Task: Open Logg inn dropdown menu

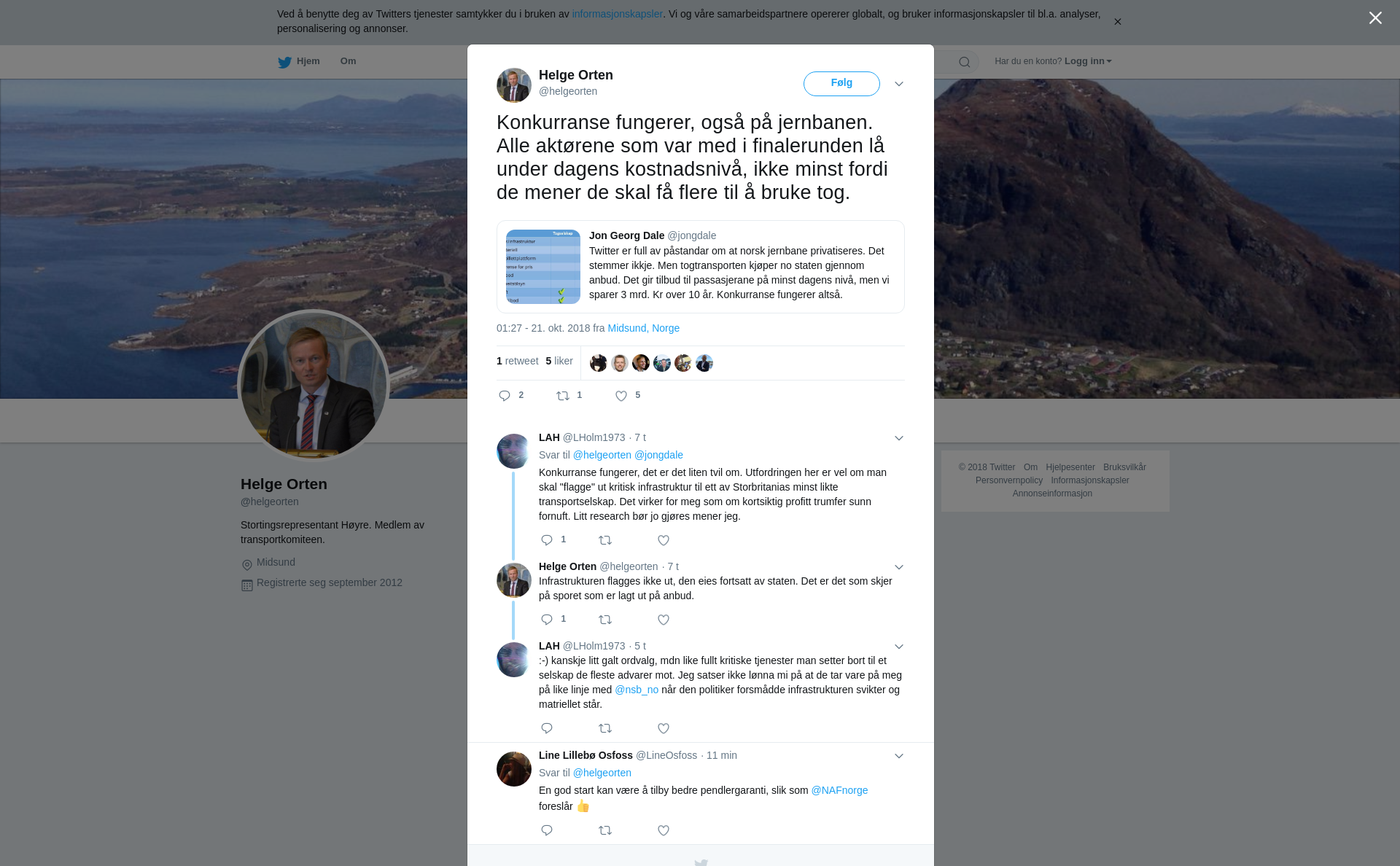Action: [1088, 61]
